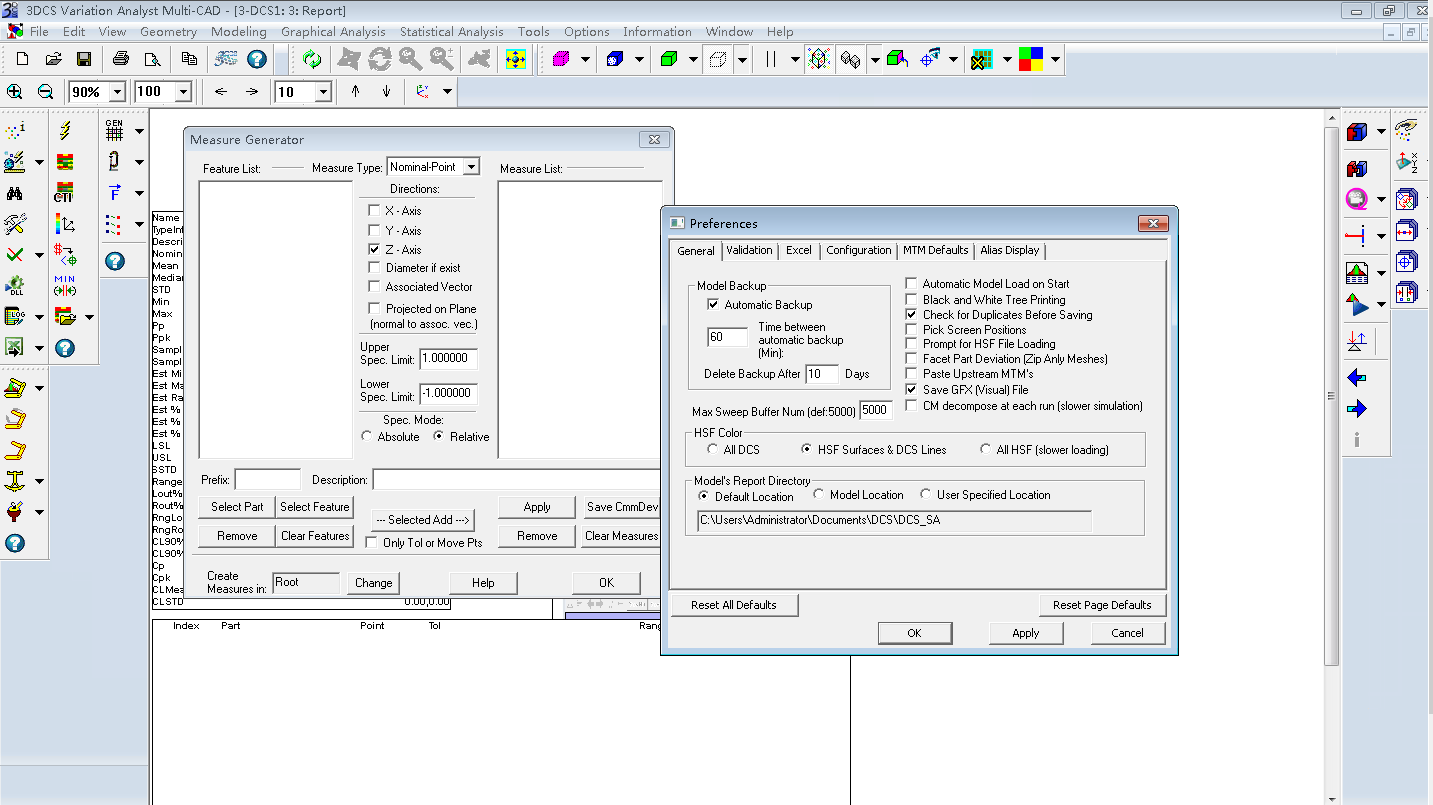
Task: Open the 90% zoom dropdown
Action: [117, 92]
